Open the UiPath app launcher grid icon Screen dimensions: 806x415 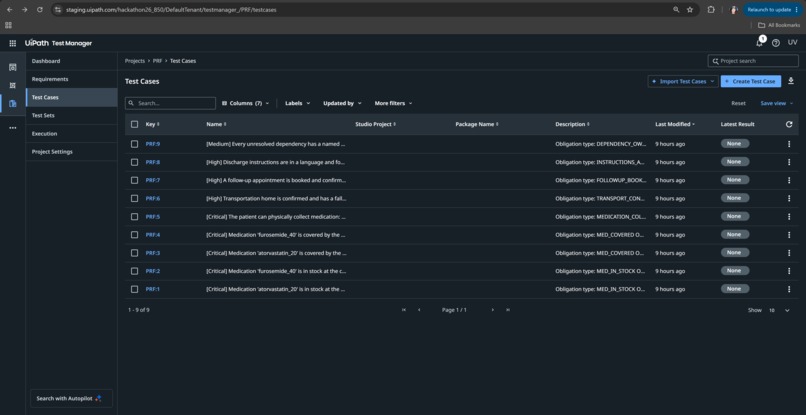pyautogui.click(x=13, y=43)
